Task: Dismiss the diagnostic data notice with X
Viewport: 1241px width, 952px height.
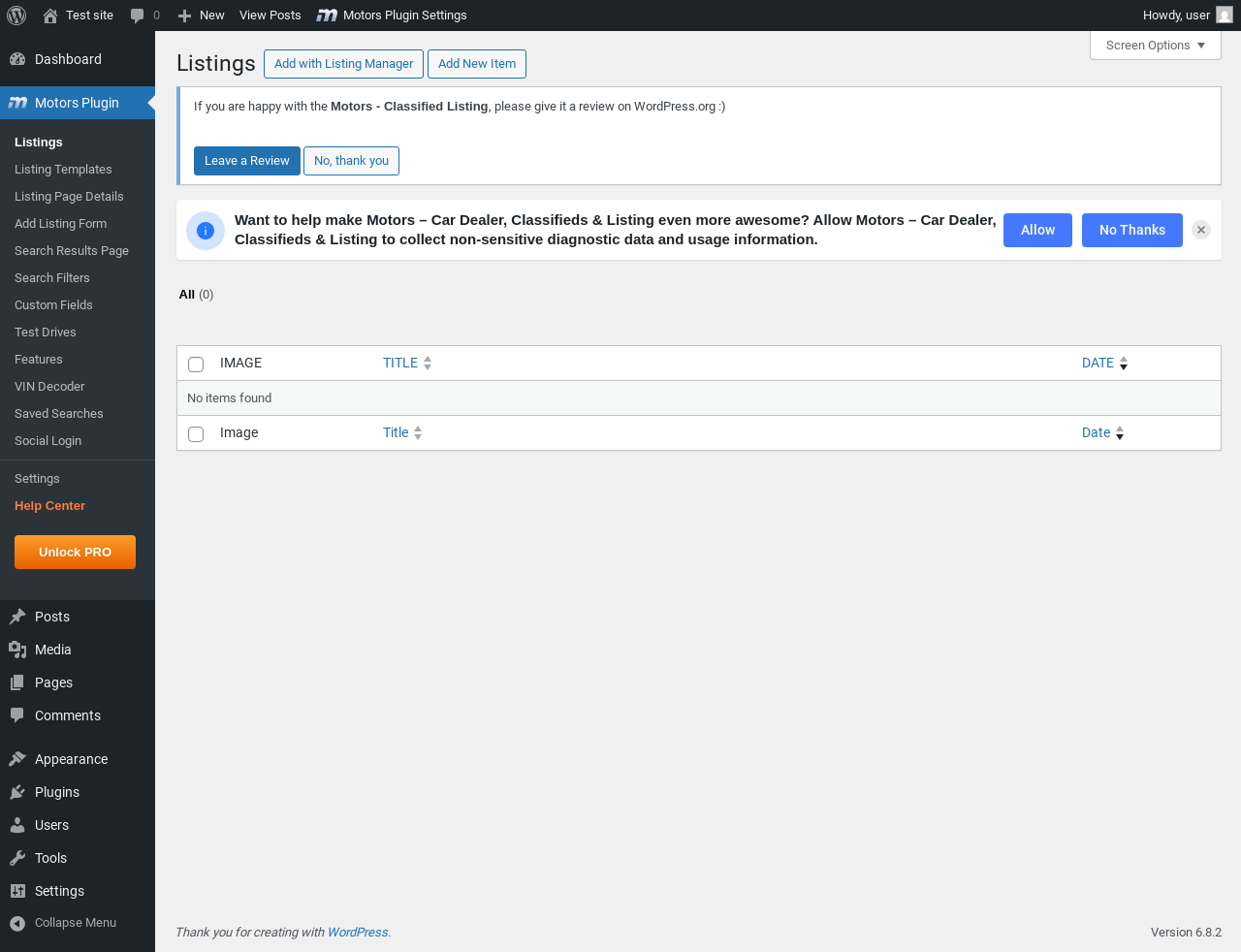Action: click(x=1201, y=230)
